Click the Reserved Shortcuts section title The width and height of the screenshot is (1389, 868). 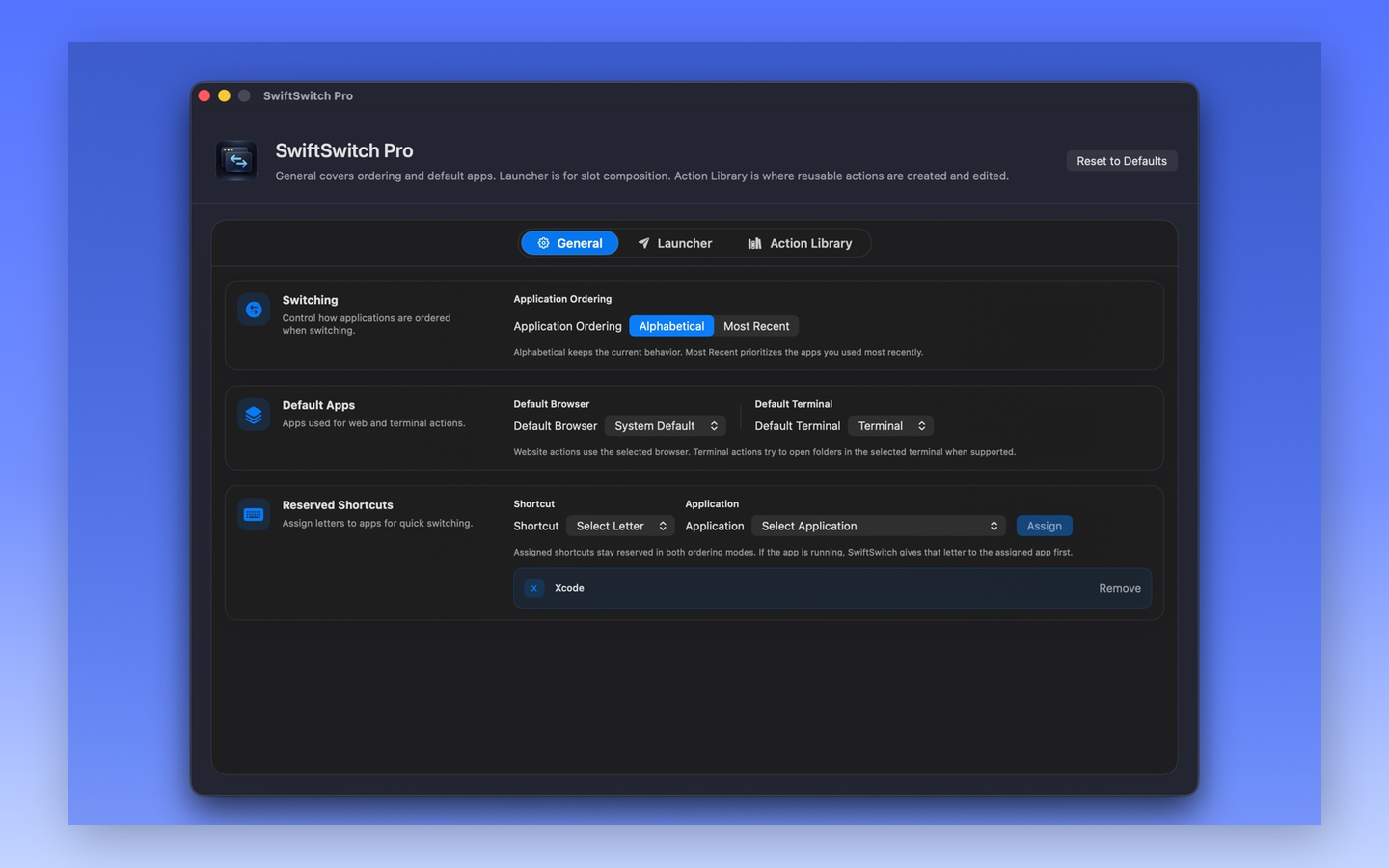(338, 505)
